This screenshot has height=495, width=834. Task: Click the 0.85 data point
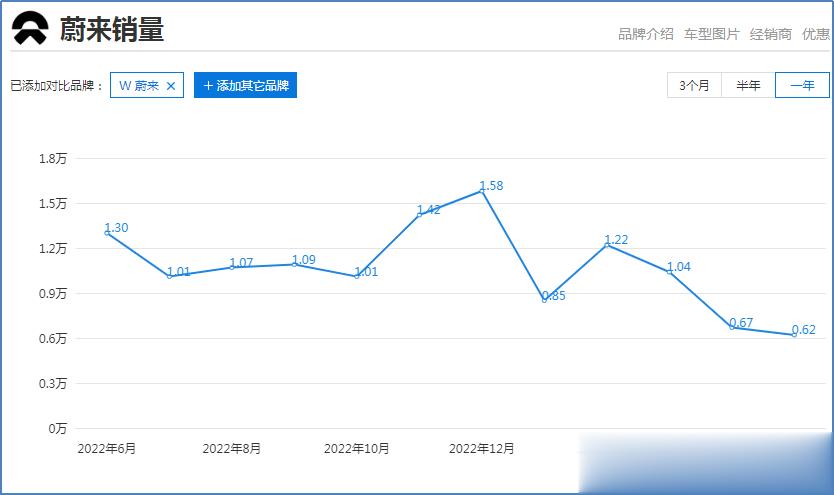tap(544, 300)
